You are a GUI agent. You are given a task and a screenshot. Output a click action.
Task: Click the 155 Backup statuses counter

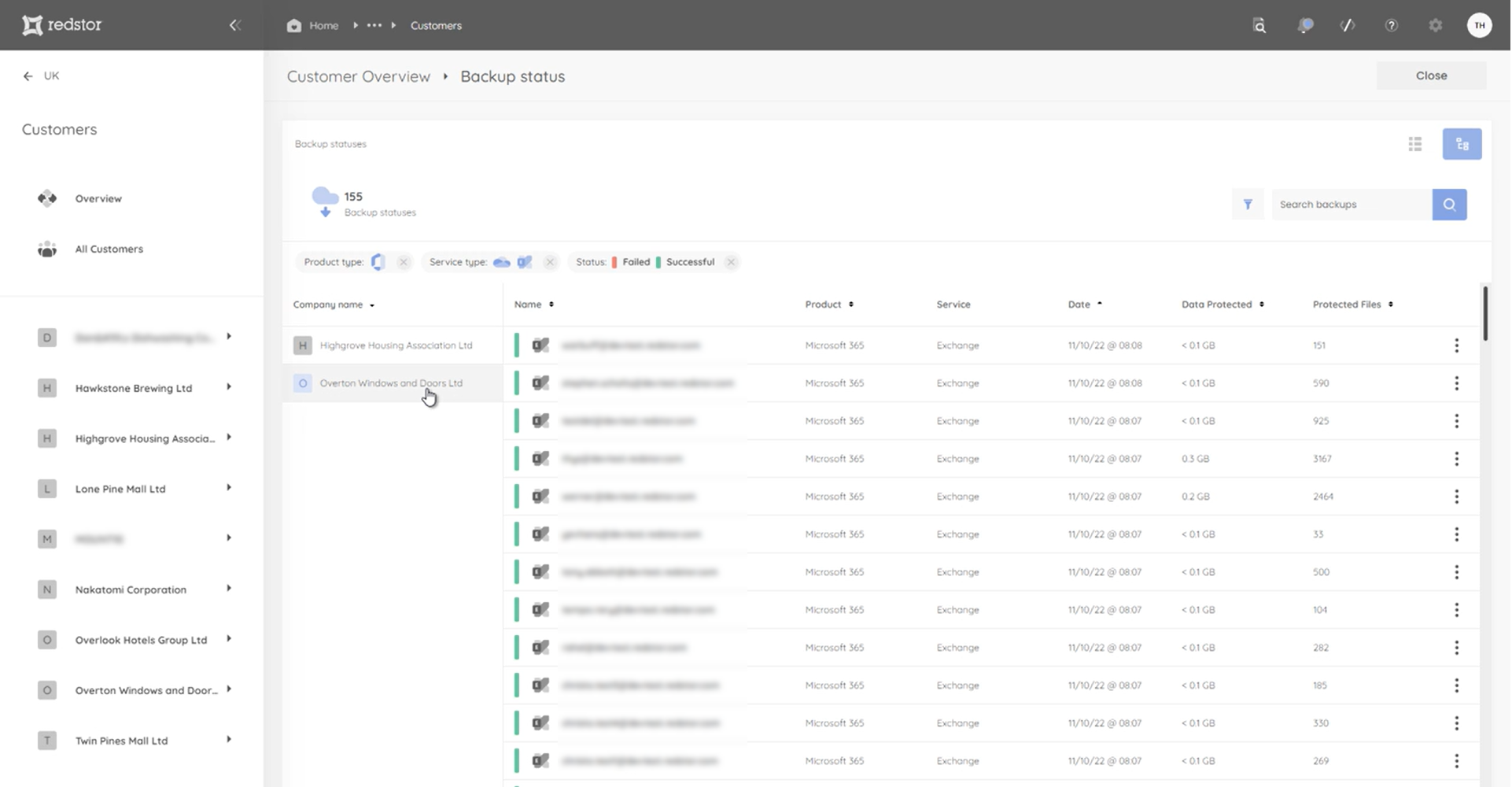[x=363, y=203]
